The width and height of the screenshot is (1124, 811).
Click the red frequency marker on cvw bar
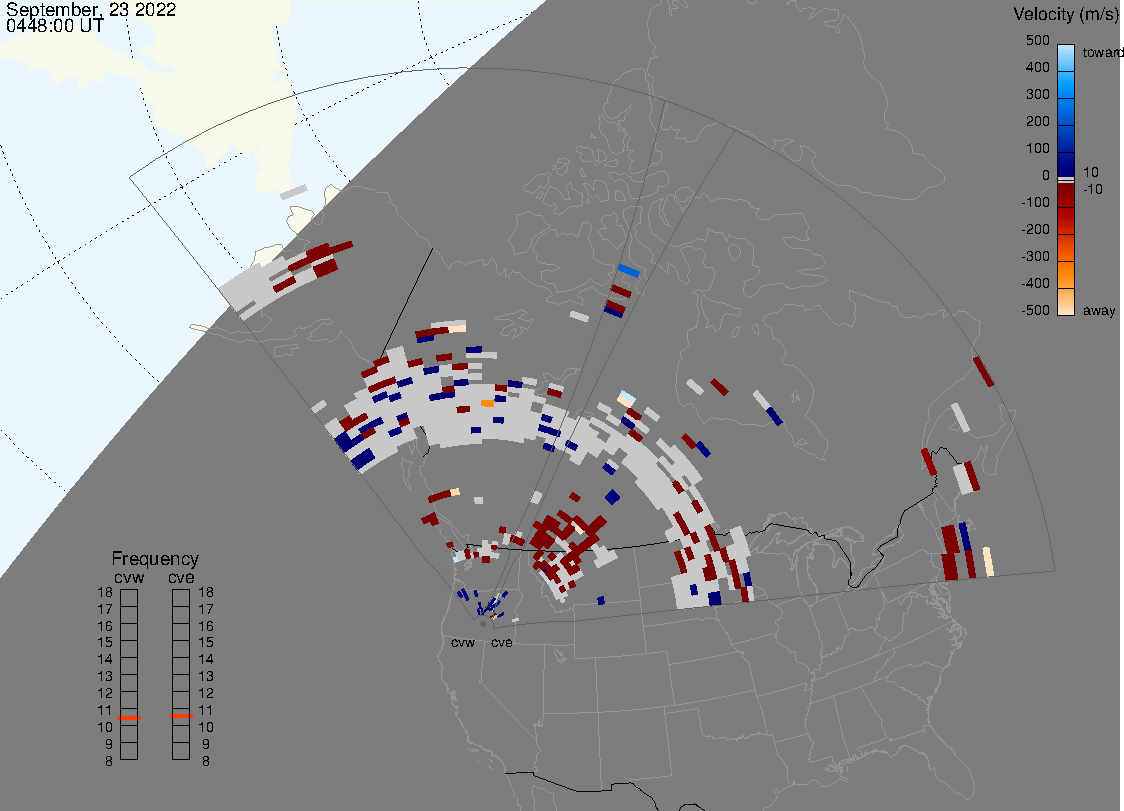[x=129, y=718]
